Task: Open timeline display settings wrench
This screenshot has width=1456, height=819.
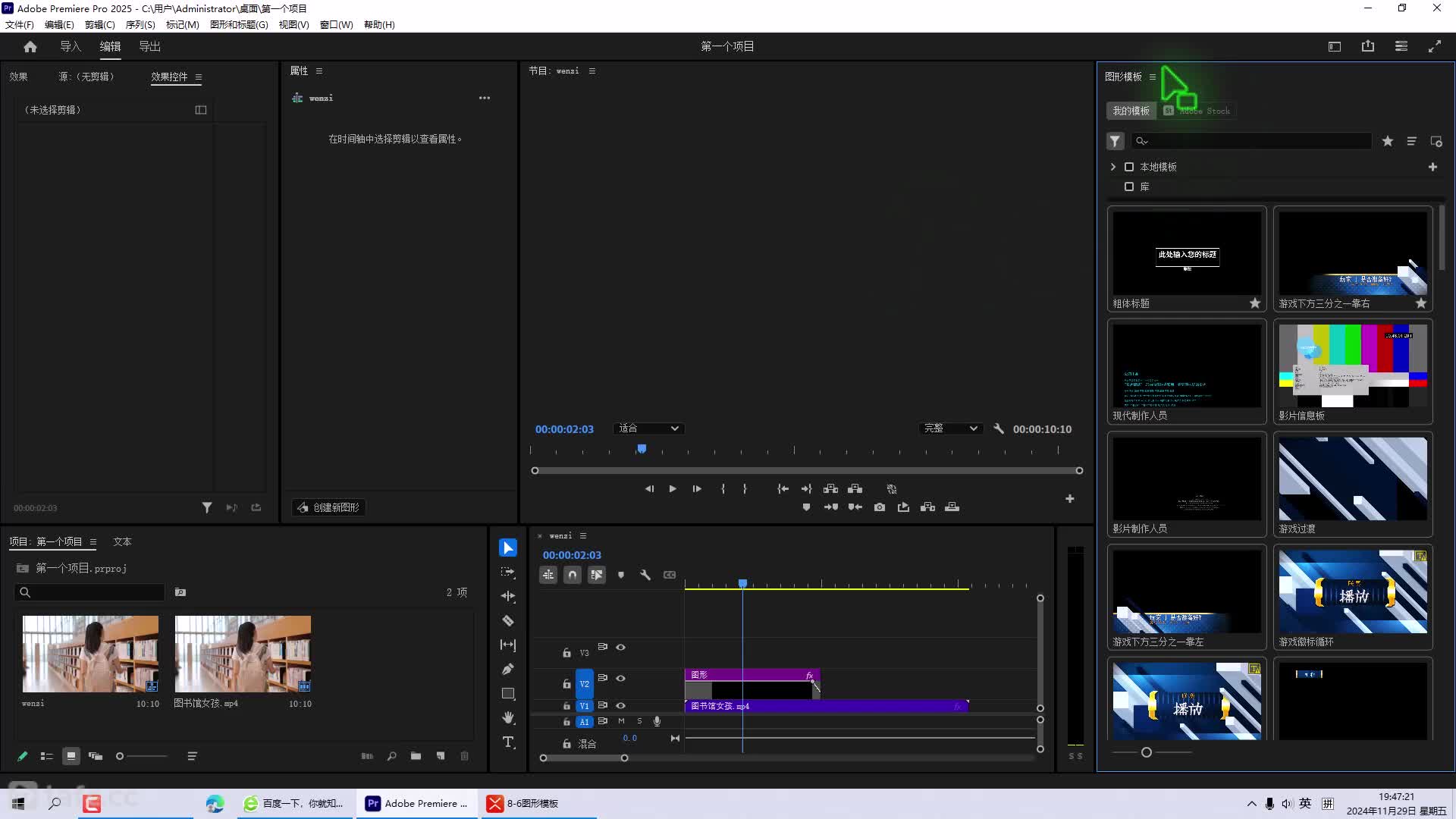Action: (x=645, y=575)
